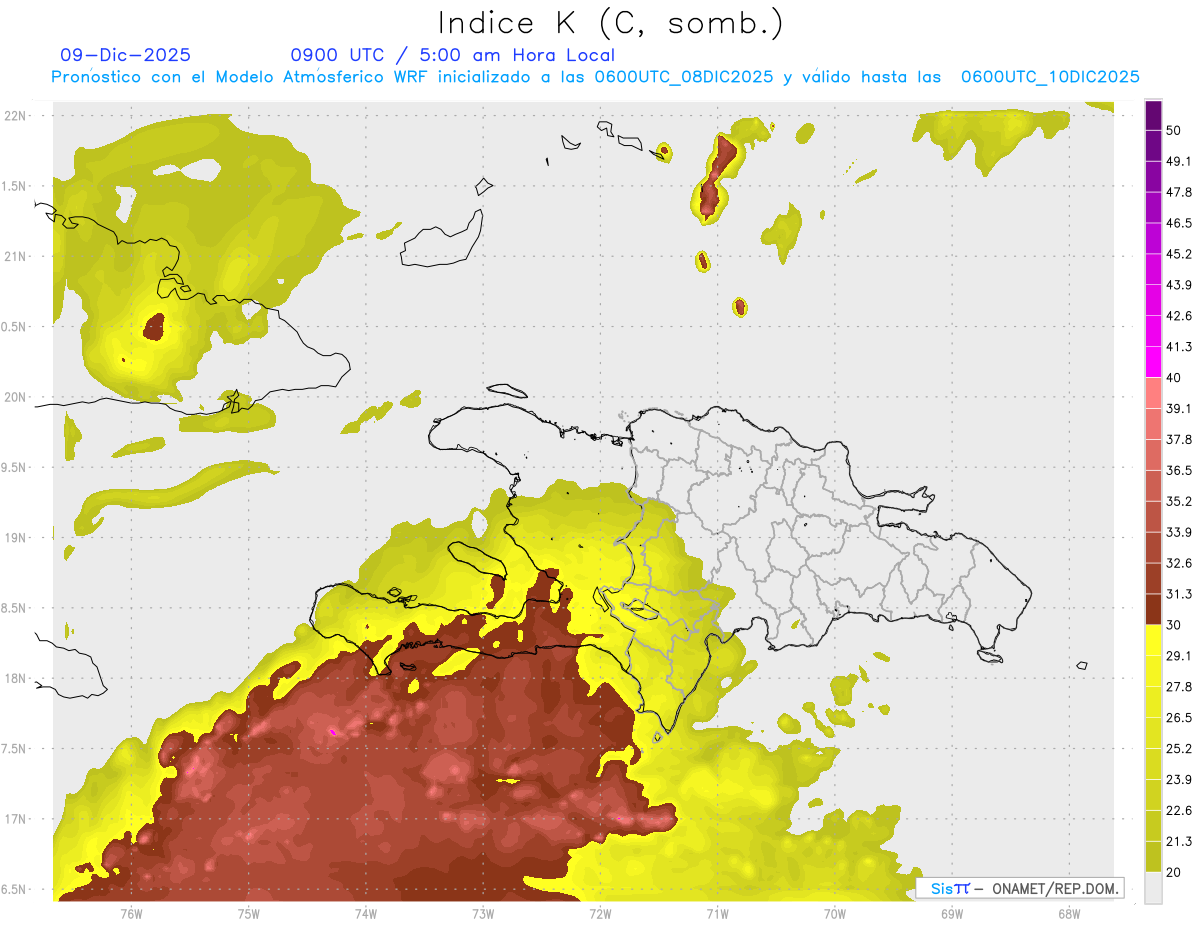
Task: Pick the dark brown swatch between 30 and 31.3
Action: tap(1154, 611)
